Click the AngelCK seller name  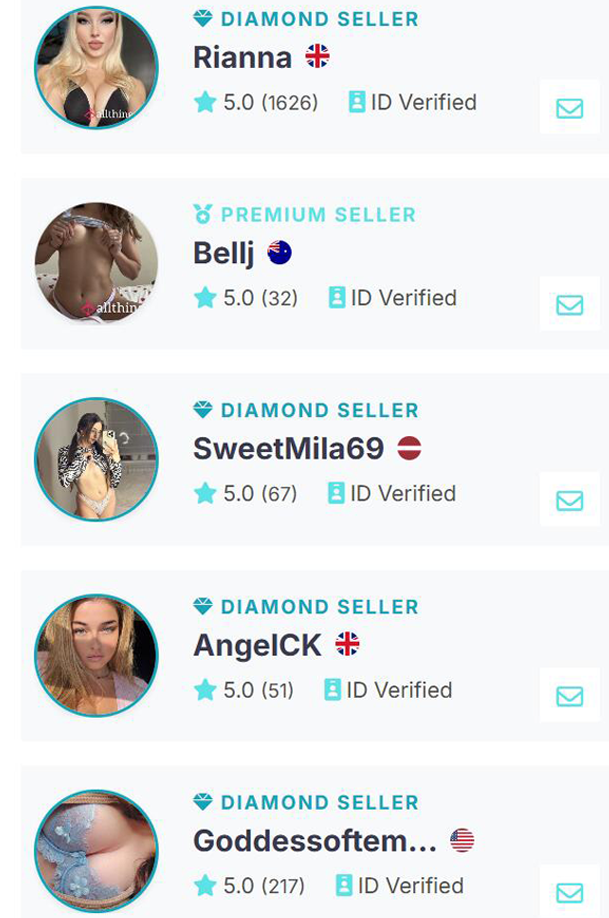pyautogui.click(x=257, y=645)
